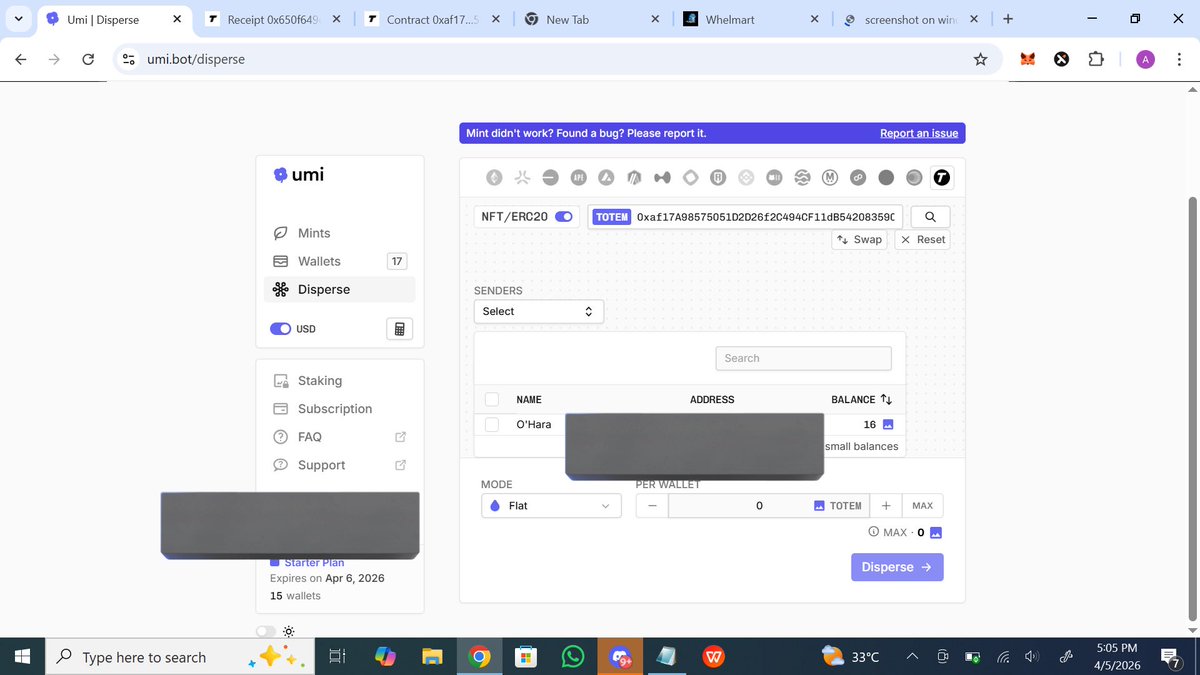The image size is (1200, 675).
Task: Open Chrome's tab search chevron
Action: coord(19,19)
